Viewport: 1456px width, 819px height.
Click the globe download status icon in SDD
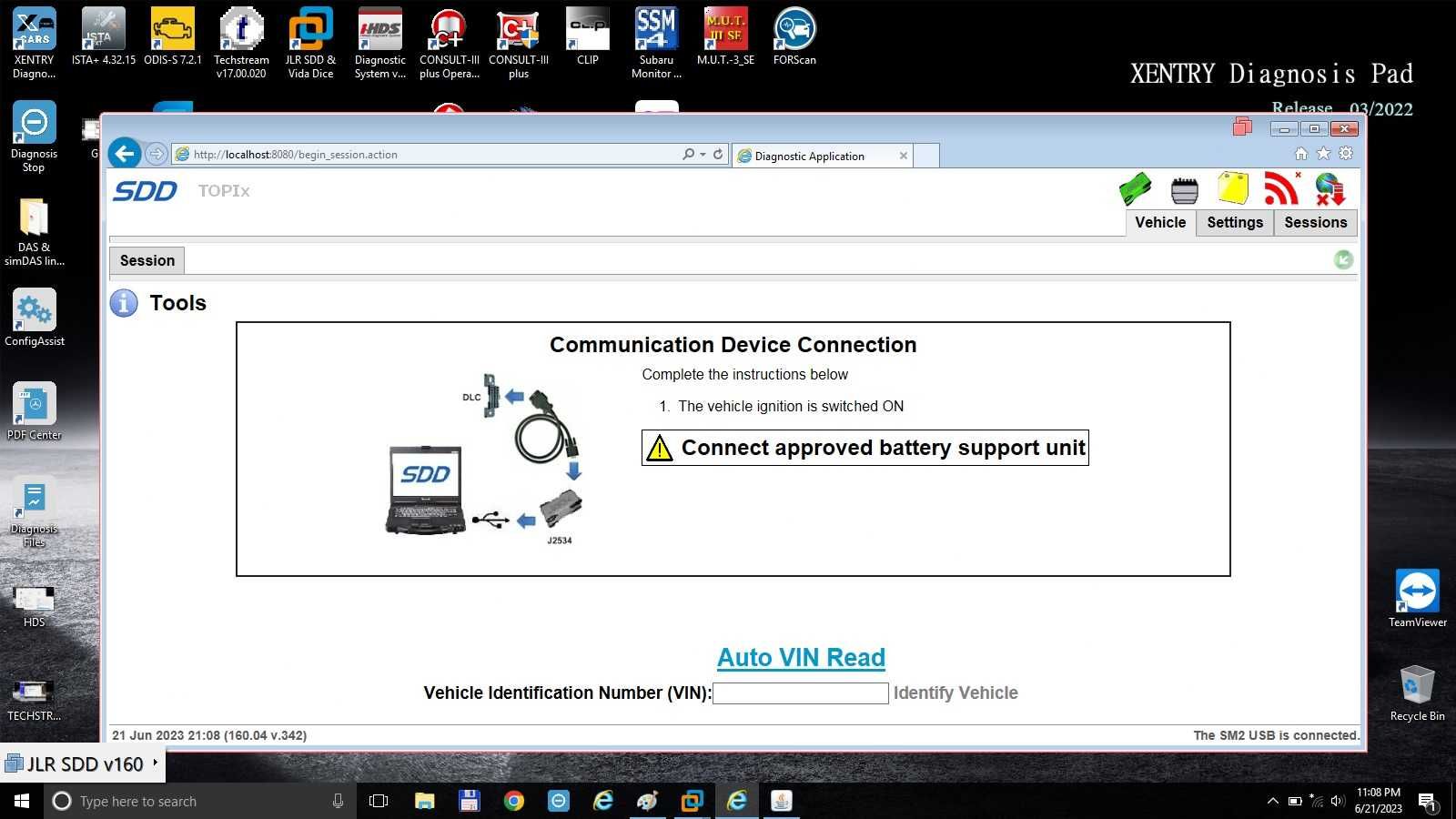[1330, 189]
